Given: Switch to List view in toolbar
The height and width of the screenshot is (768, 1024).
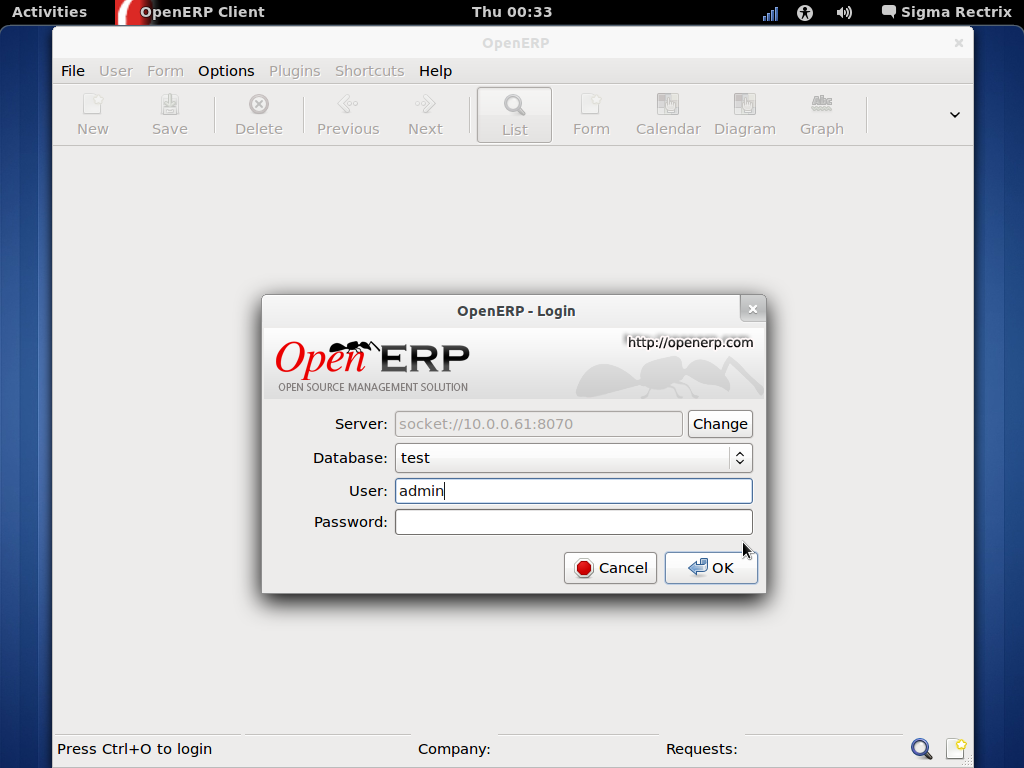Looking at the screenshot, I should coord(515,115).
